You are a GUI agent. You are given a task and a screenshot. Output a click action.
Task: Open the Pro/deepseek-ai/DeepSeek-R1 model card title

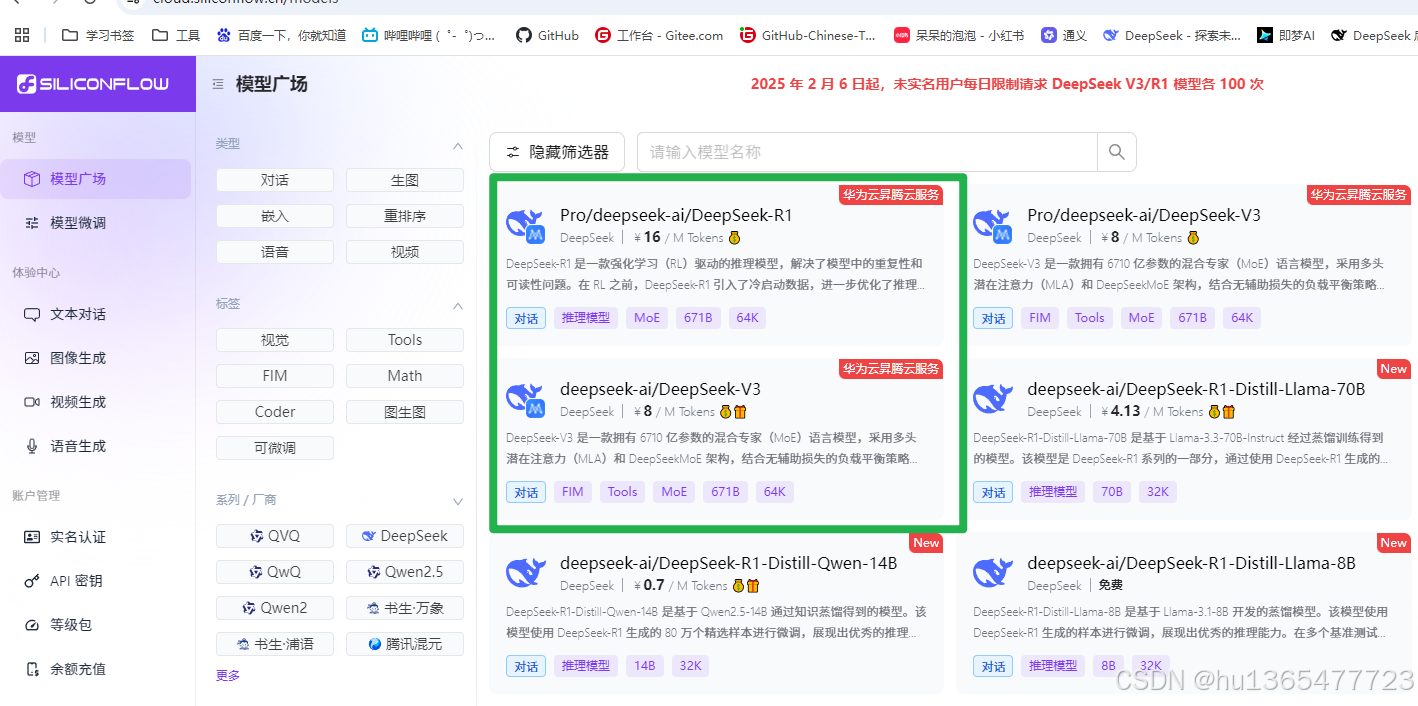click(x=676, y=215)
